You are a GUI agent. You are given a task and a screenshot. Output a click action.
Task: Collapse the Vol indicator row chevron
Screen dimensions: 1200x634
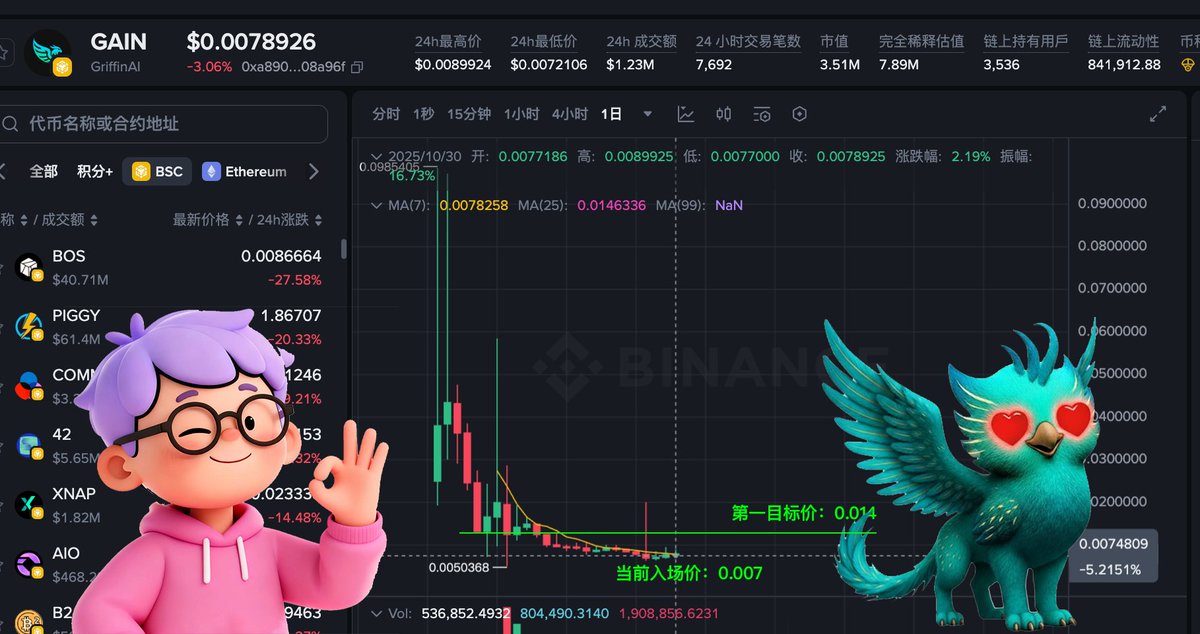377,613
